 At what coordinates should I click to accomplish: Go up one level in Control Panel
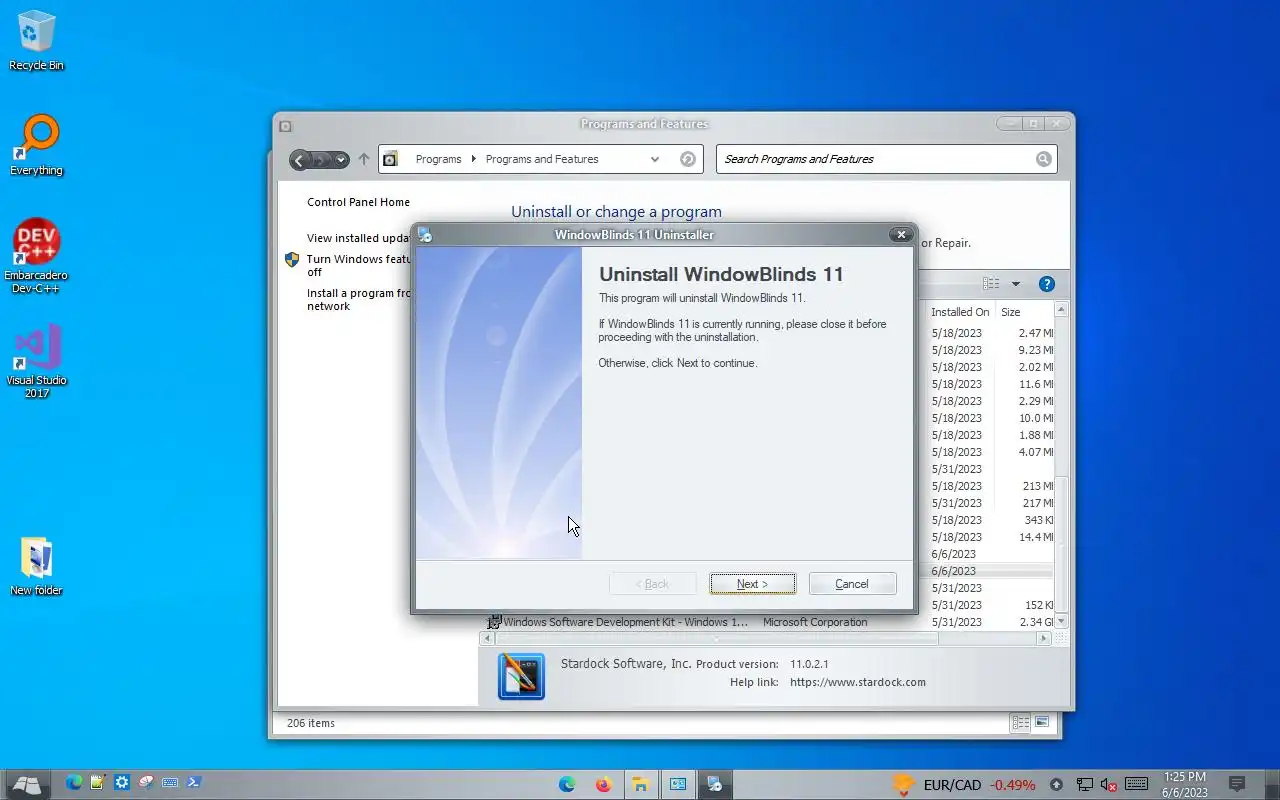tap(364, 159)
